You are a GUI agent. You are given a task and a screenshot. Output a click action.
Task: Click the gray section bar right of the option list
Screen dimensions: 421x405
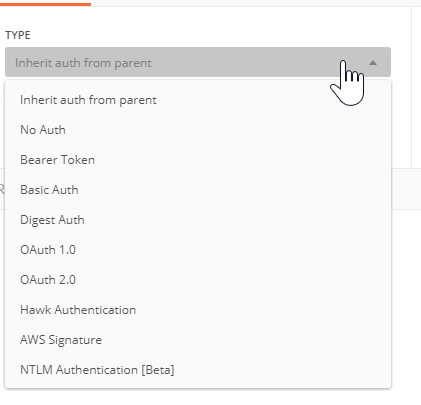(x=406, y=189)
